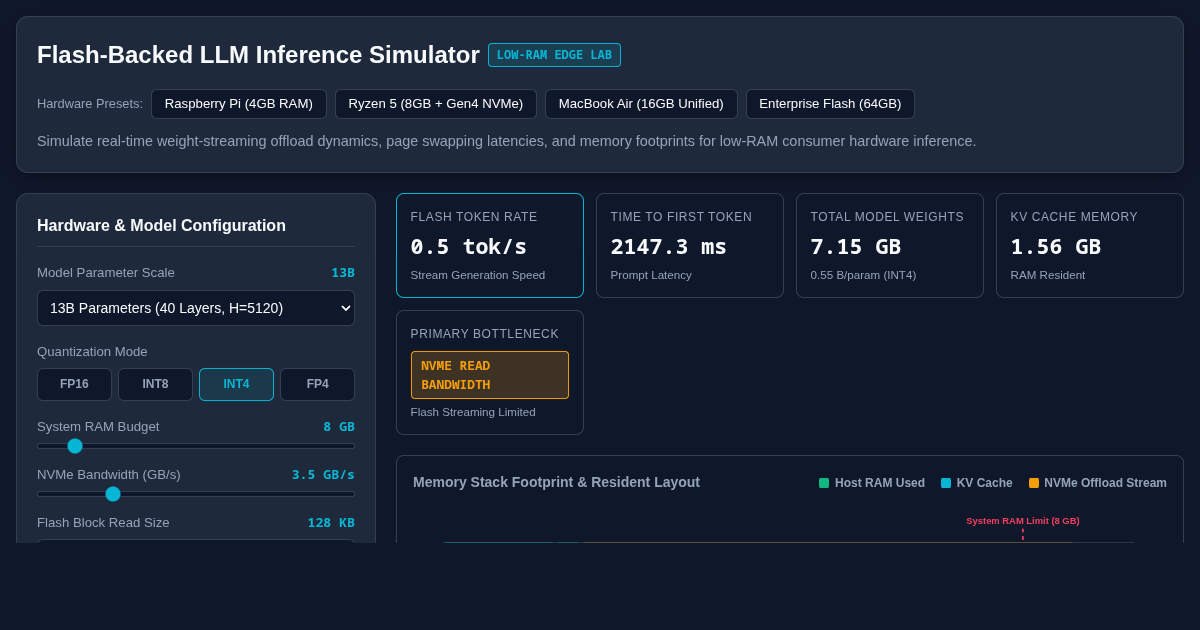Image resolution: width=1200 pixels, height=630 pixels.
Task: Click the 0.5 tok/s value
Action: (469, 247)
